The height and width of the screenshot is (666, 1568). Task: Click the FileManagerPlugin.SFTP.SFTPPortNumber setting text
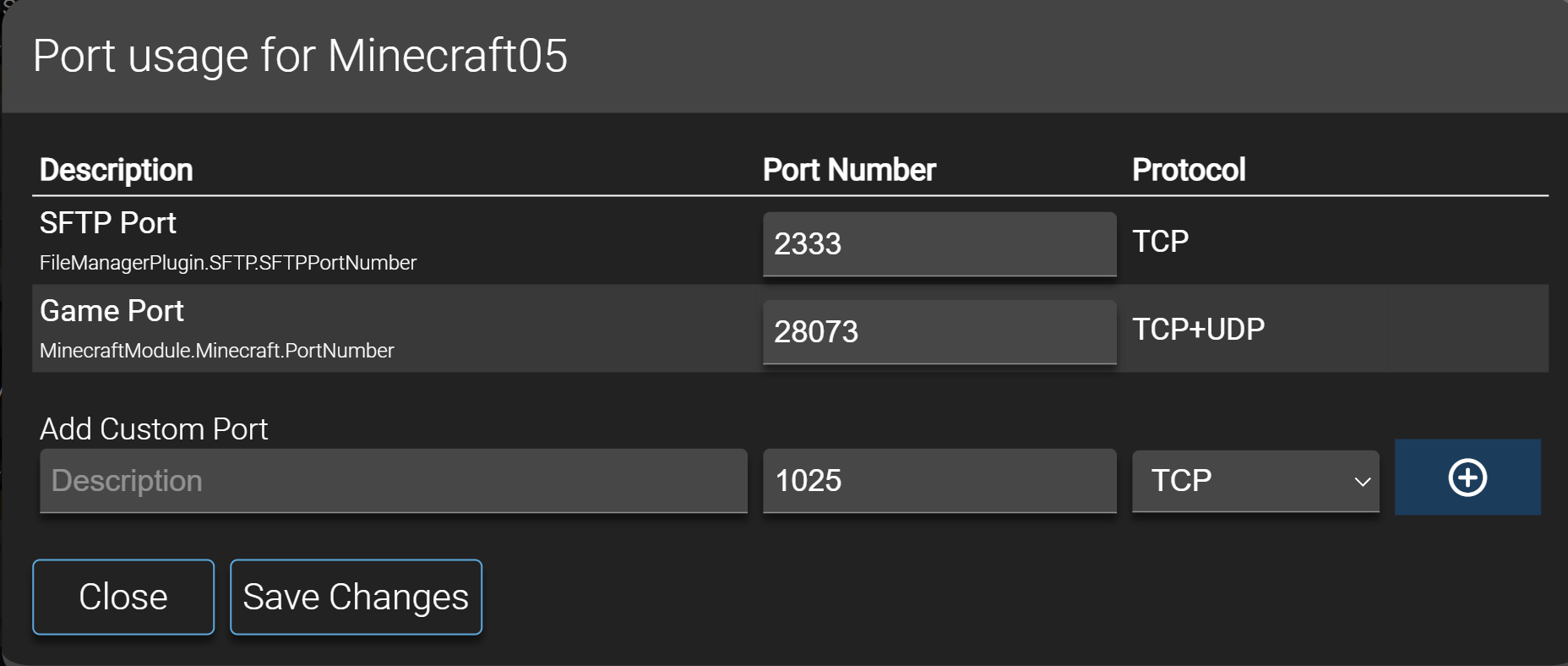click(228, 263)
